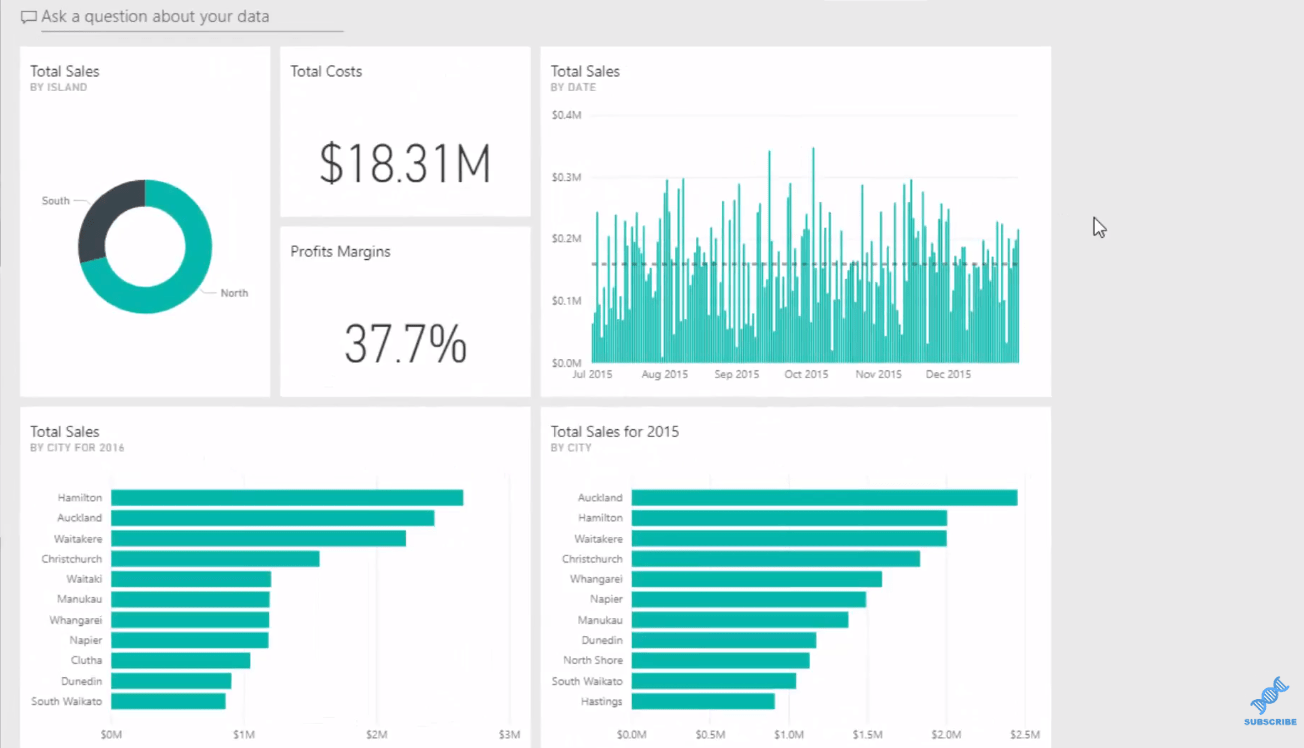Open the Total Sales for 2015 tile title
Image resolution: width=1304 pixels, height=748 pixels.
[x=615, y=431]
